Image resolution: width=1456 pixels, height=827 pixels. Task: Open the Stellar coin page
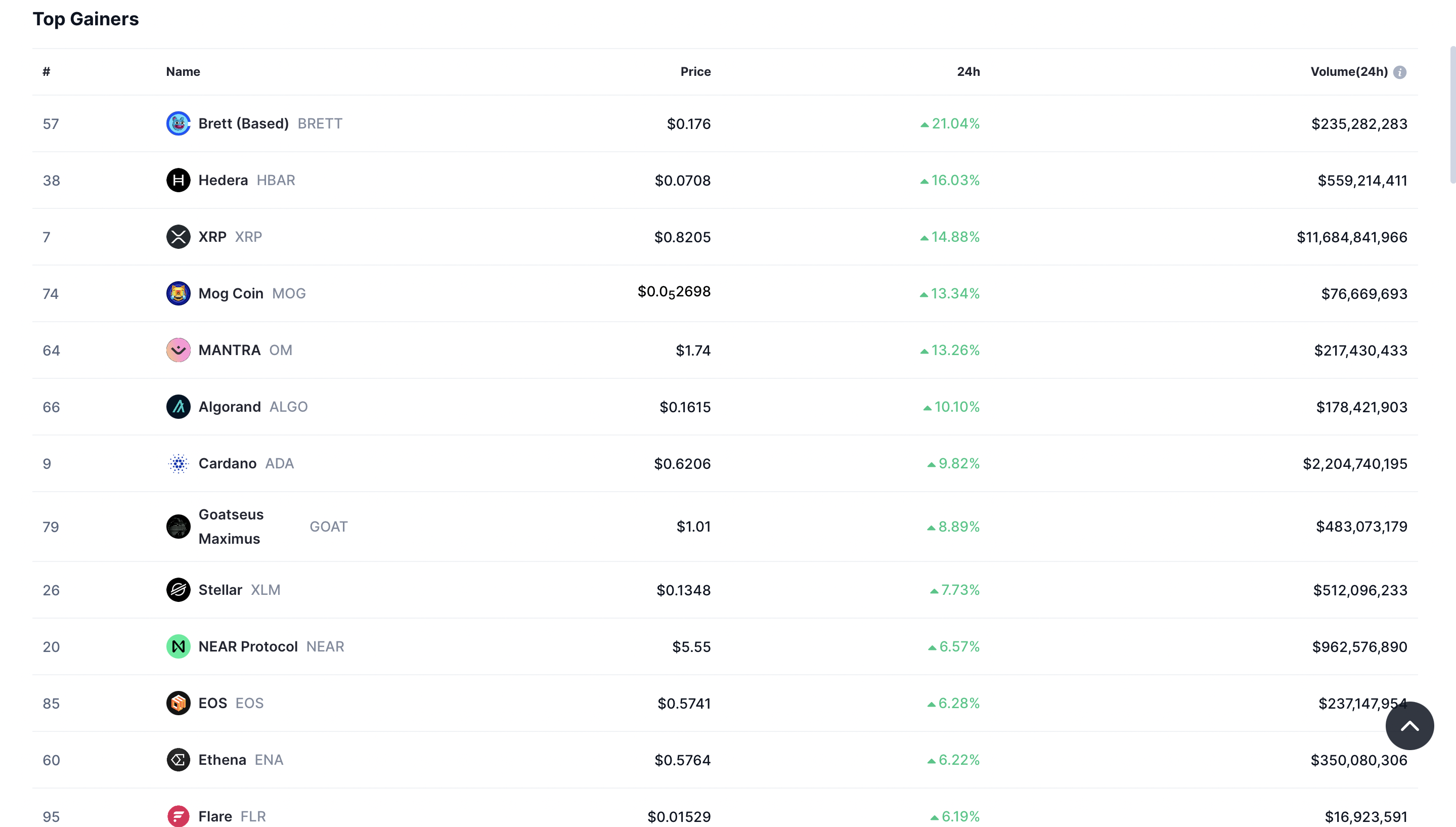coord(220,590)
